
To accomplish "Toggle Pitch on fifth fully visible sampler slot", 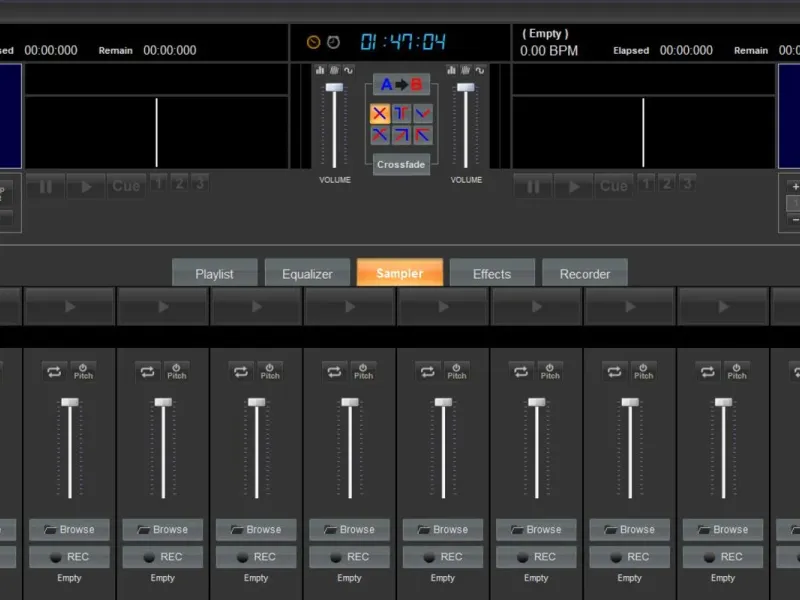I will [x=457, y=371].
